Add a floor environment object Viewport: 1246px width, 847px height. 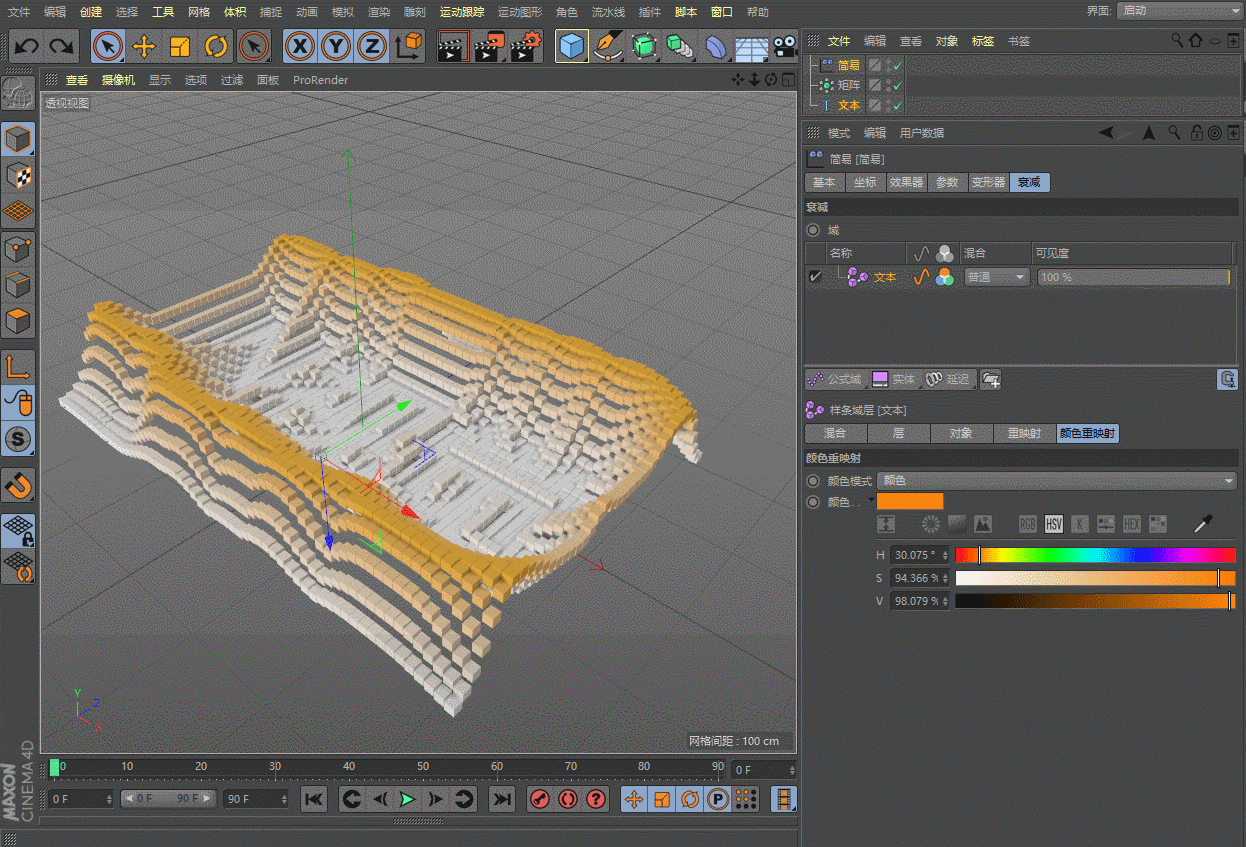[x=752, y=46]
